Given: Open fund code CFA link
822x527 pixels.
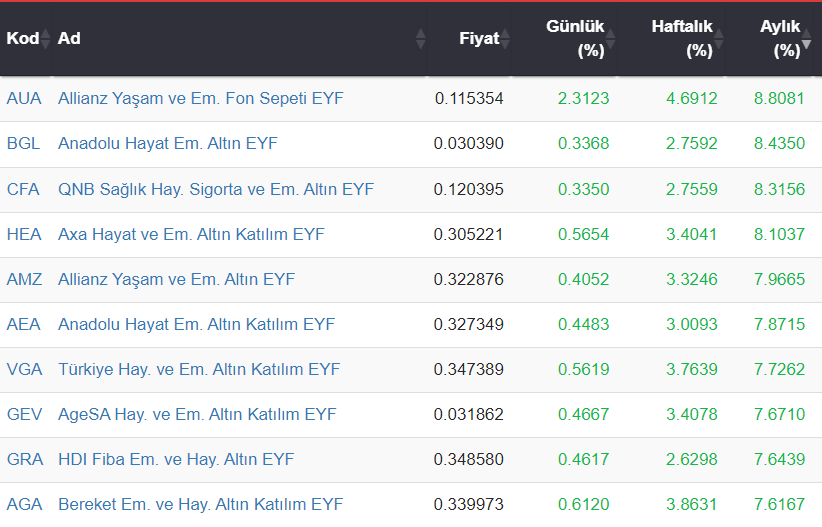Looking at the screenshot, I should point(23,189).
